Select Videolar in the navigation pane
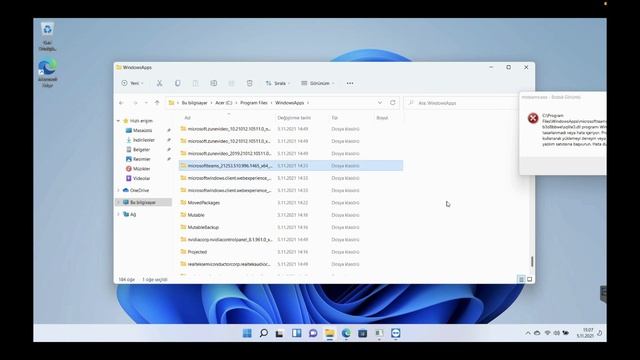The width and height of the screenshot is (640, 360). coord(142,178)
